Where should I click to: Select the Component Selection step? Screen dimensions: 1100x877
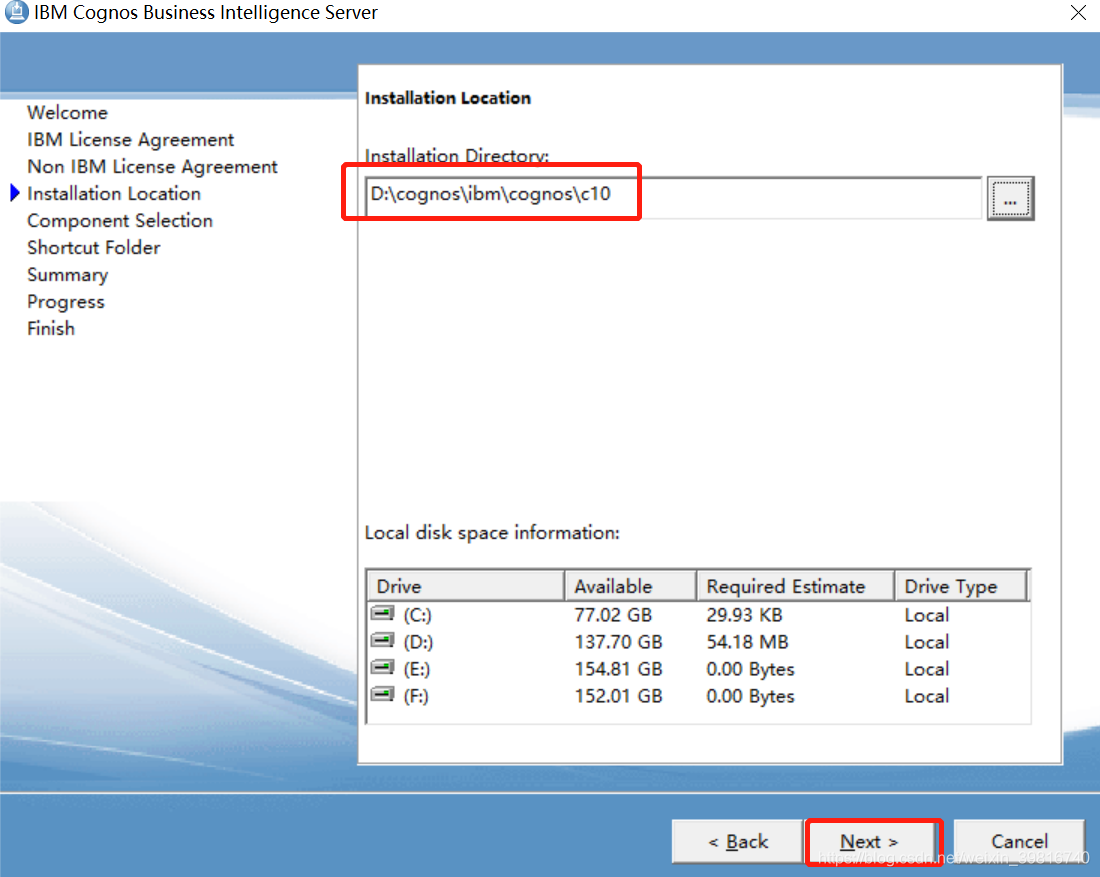120,220
